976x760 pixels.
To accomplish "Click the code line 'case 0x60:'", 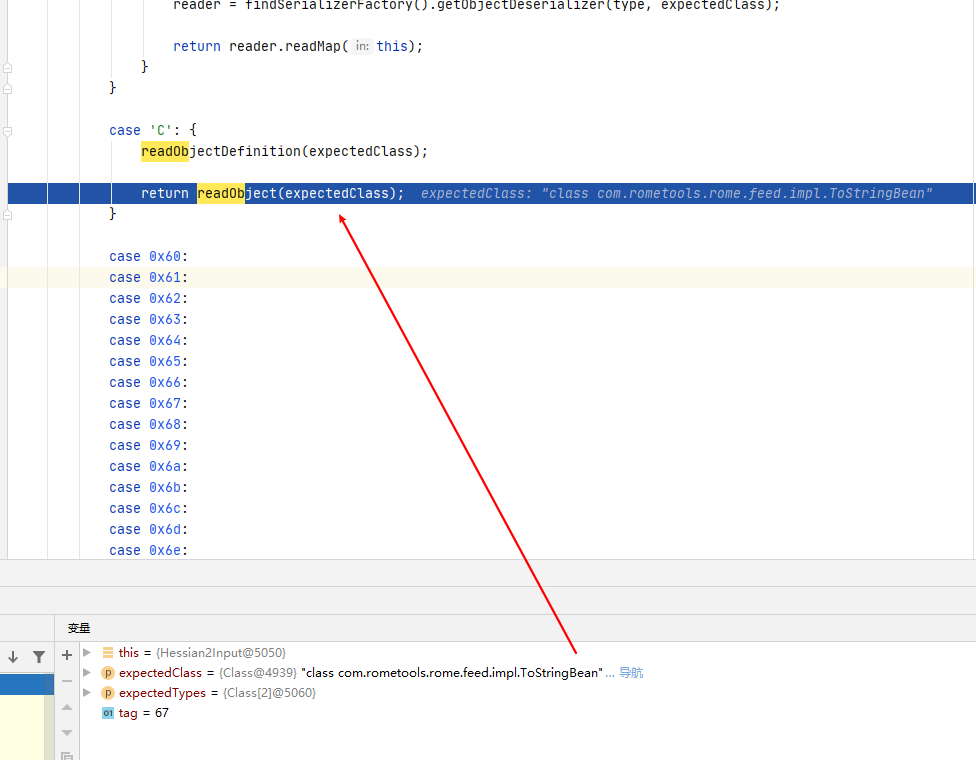I will click(x=148, y=256).
